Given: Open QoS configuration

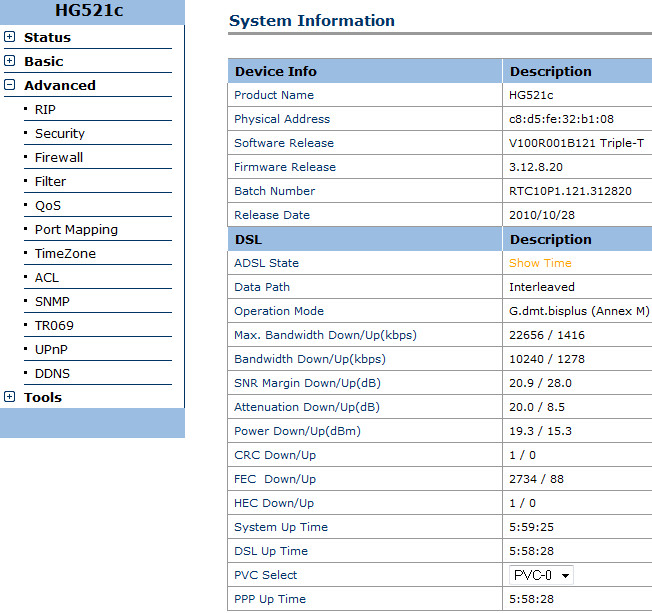Looking at the screenshot, I should pyautogui.click(x=48, y=205).
